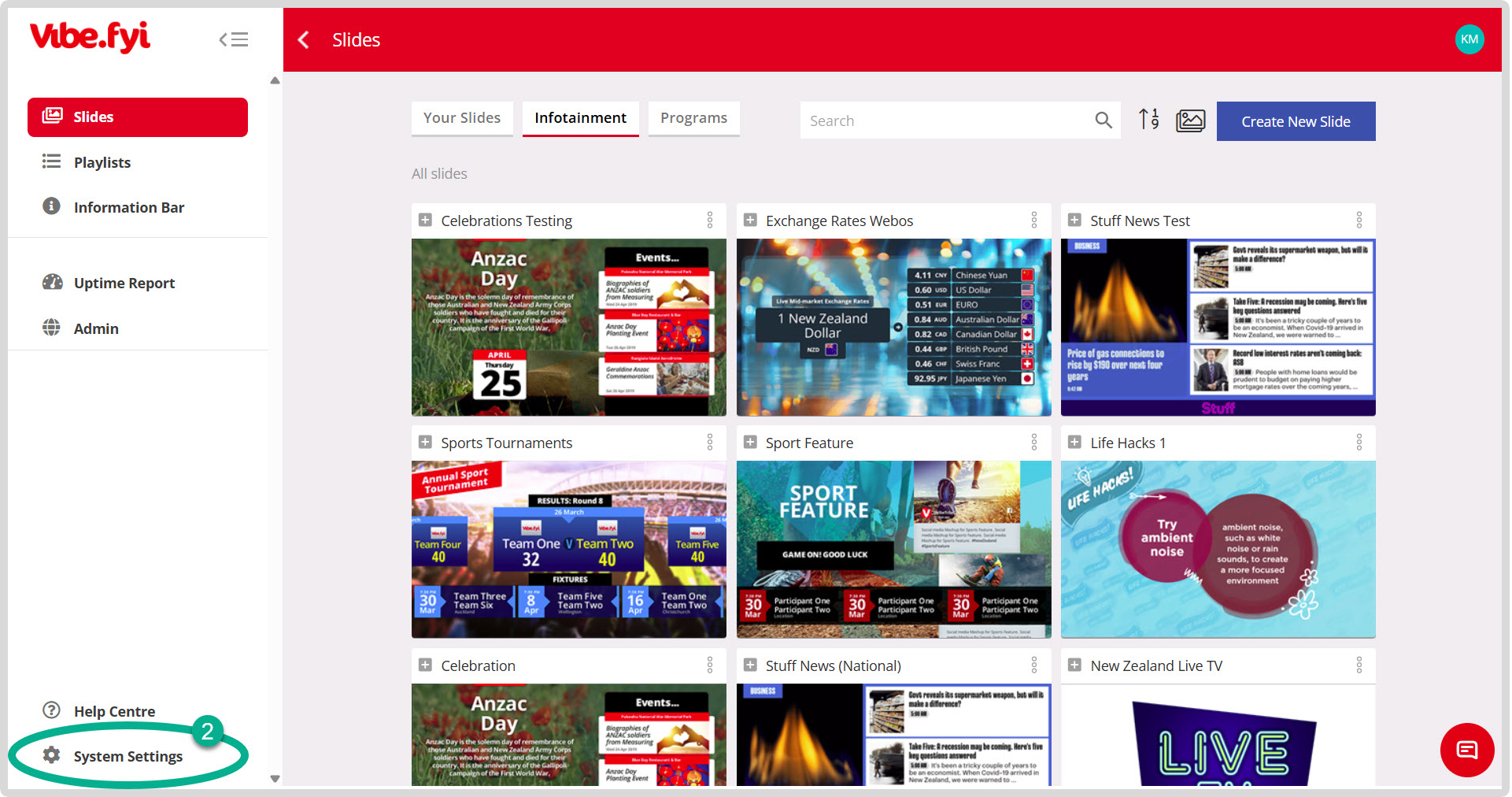Click the Slides page title

coord(356,40)
